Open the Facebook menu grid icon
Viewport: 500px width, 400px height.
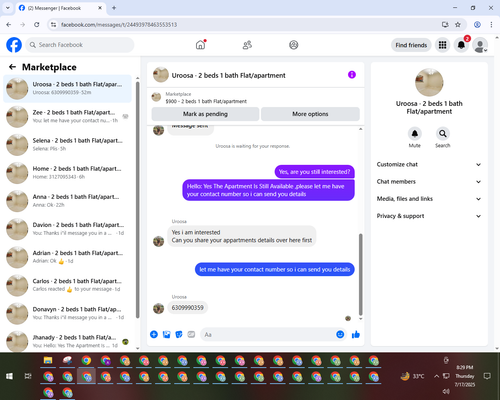tap(442, 45)
